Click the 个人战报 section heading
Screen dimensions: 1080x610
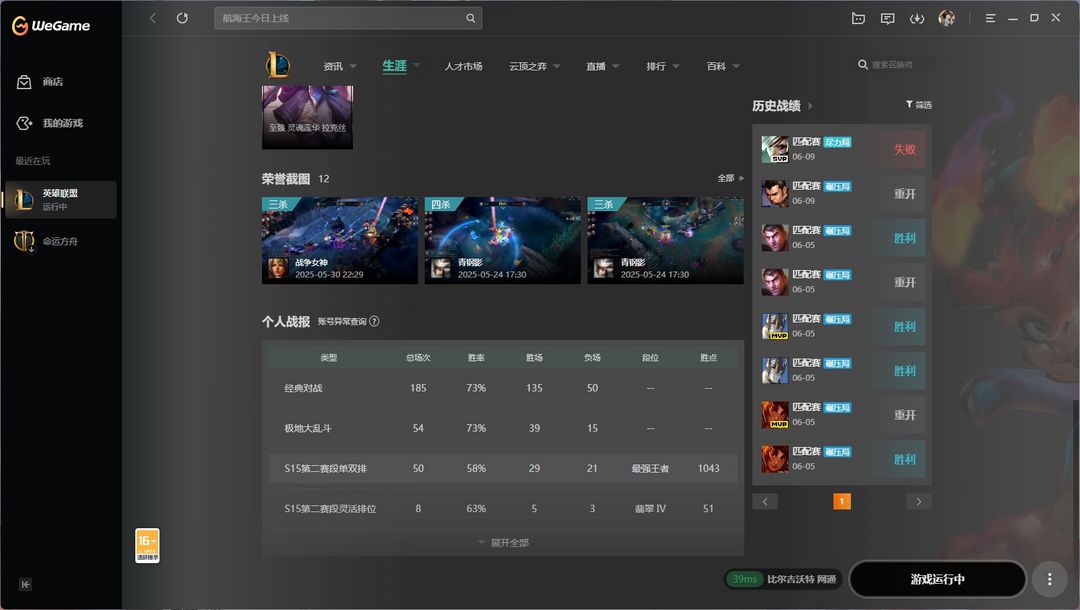(286, 322)
